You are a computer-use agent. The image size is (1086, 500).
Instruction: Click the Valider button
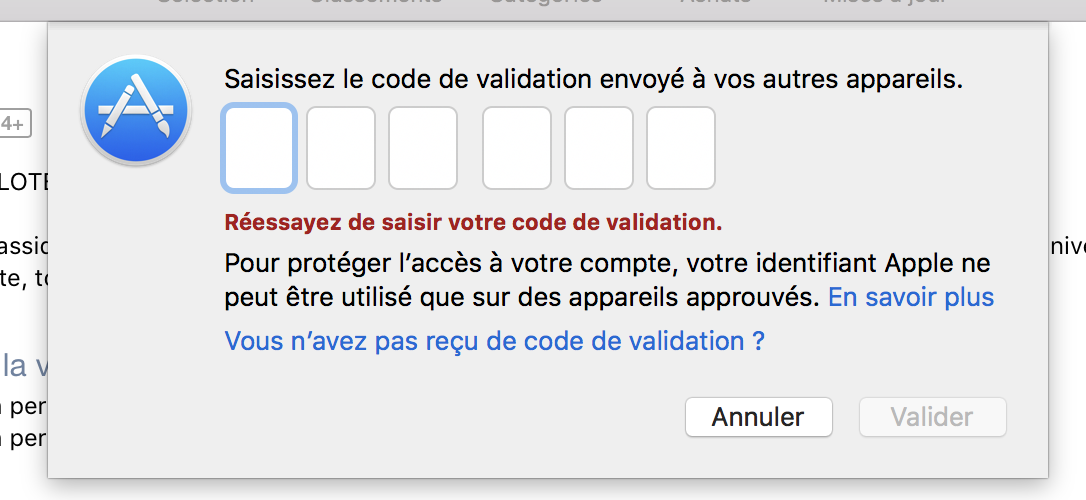(932, 417)
